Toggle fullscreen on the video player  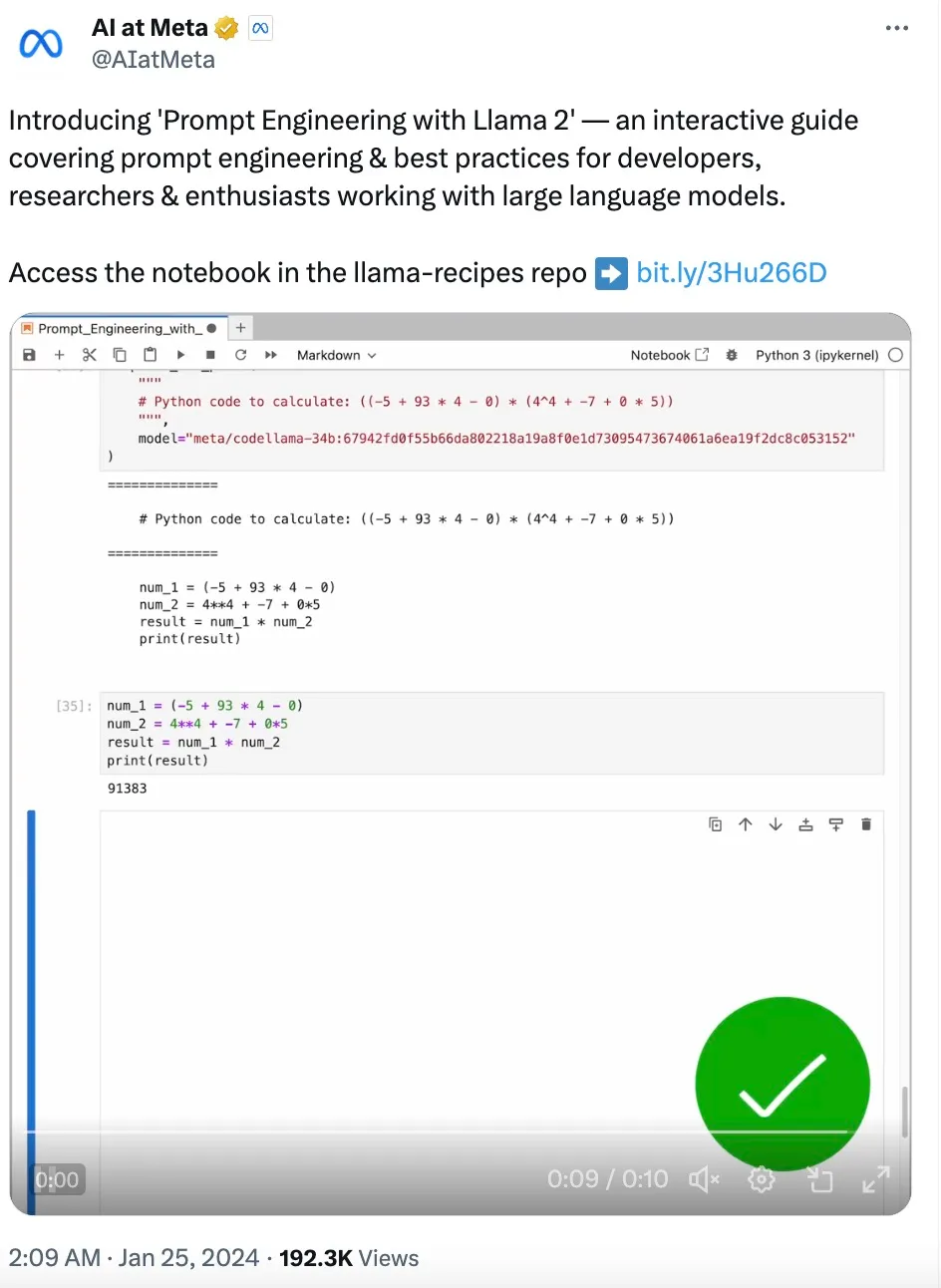click(x=876, y=1179)
